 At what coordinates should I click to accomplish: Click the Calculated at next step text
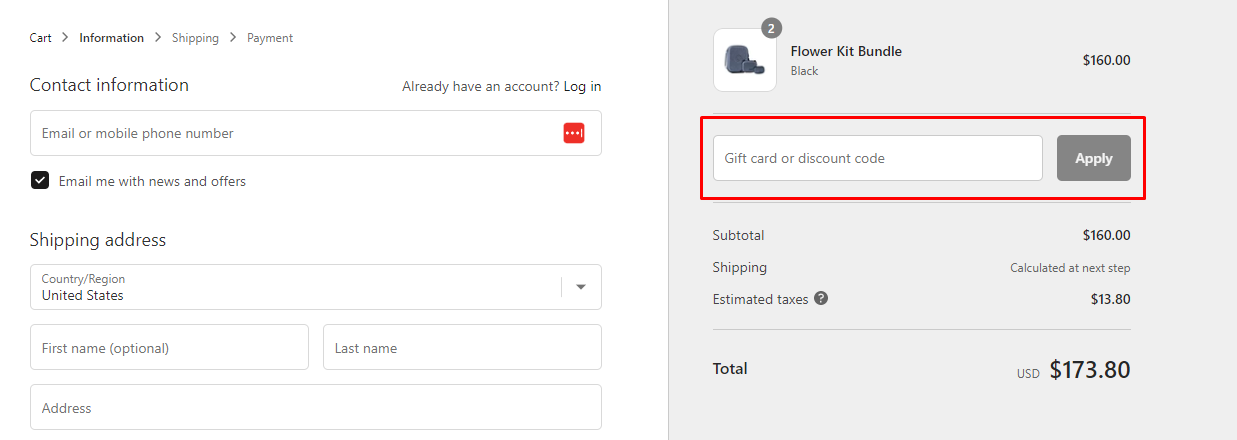click(x=1070, y=268)
